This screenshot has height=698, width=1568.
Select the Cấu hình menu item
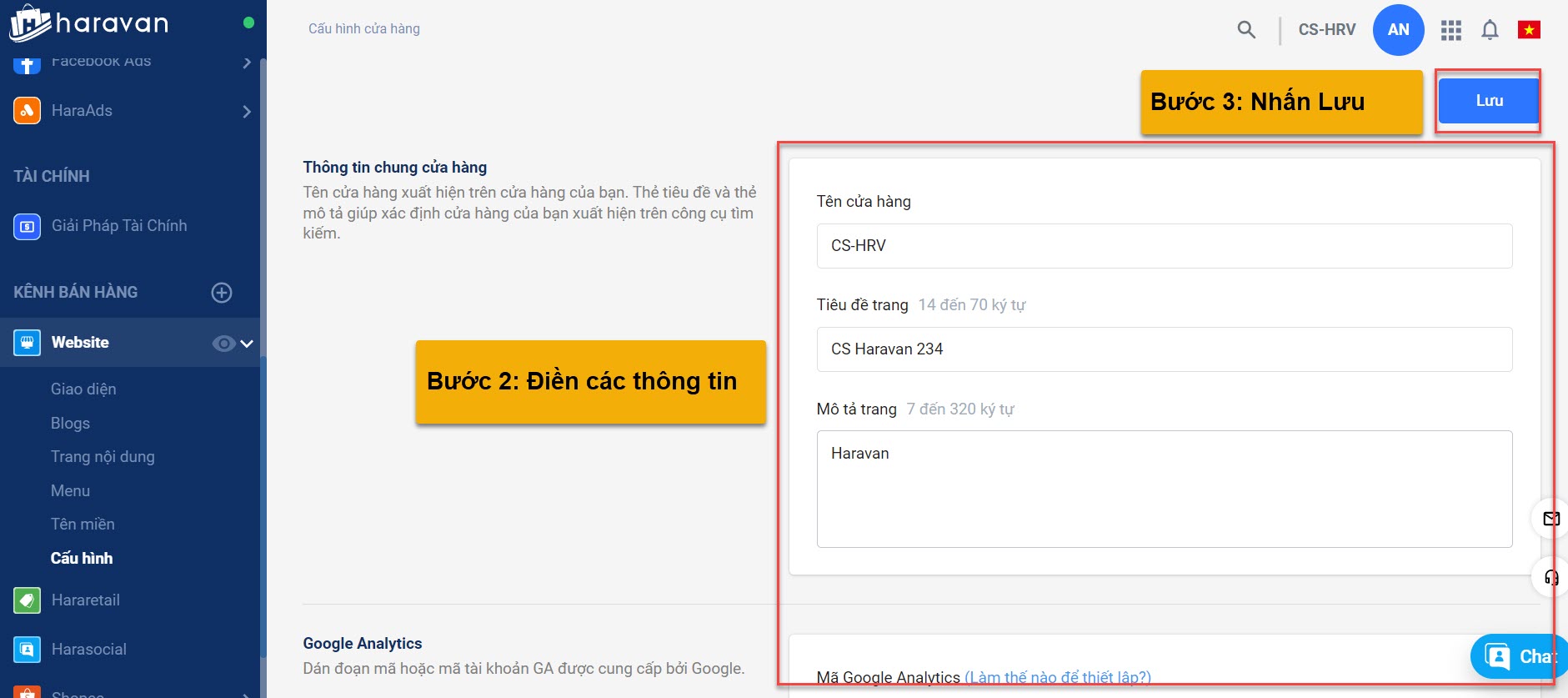click(x=82, y=558)
